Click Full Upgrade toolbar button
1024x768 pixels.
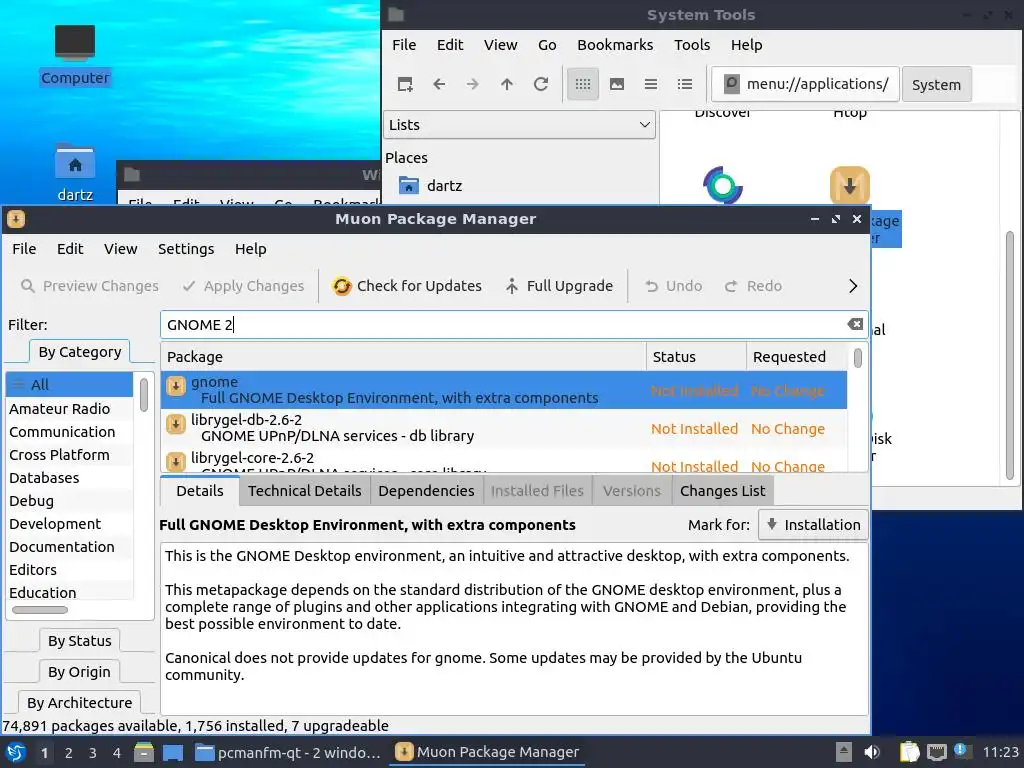[560, 286]
